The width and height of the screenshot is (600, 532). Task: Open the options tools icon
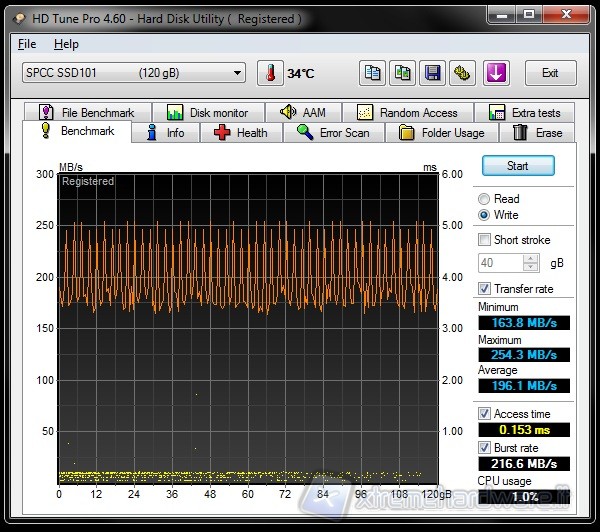pyautogui.click(x=463, y=73)
